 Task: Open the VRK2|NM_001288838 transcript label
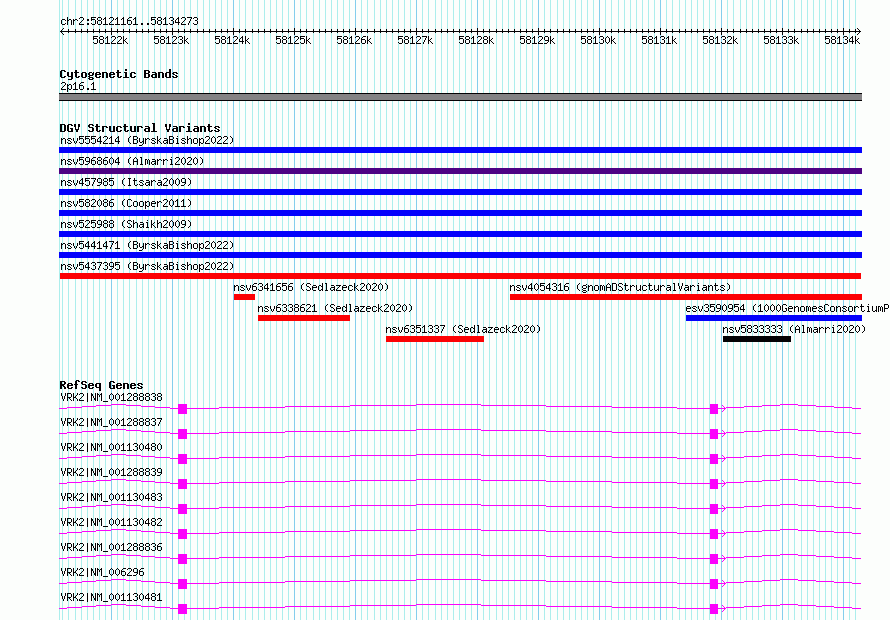111,397
